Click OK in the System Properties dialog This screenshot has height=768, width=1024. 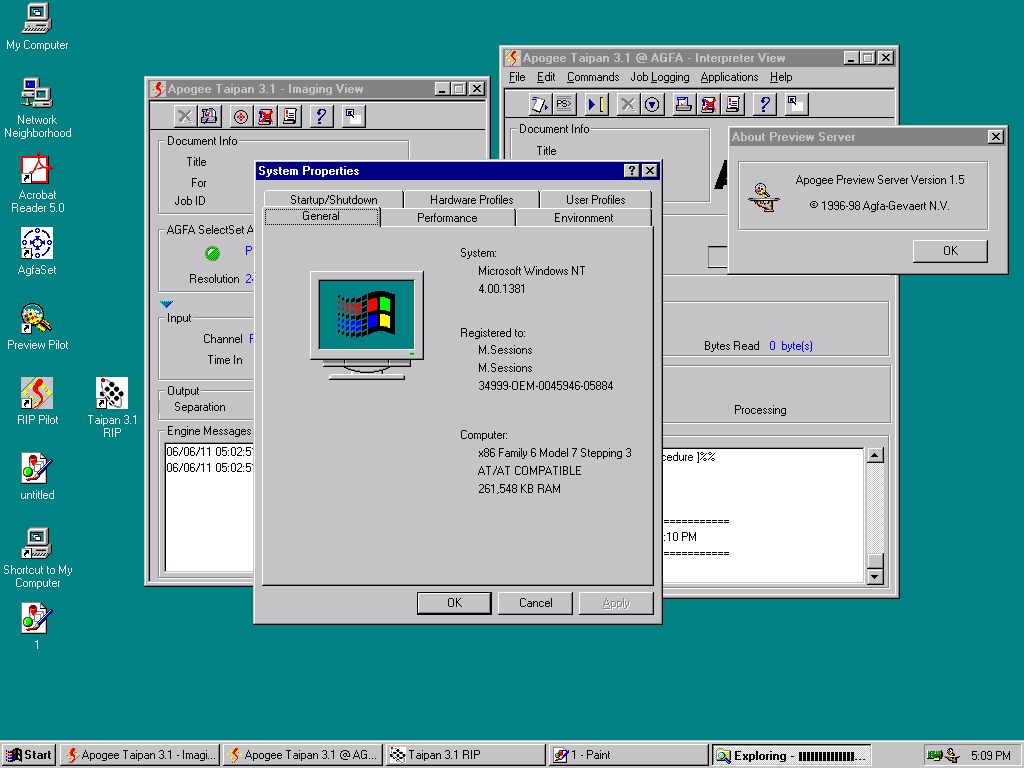(x=455, y=603)
